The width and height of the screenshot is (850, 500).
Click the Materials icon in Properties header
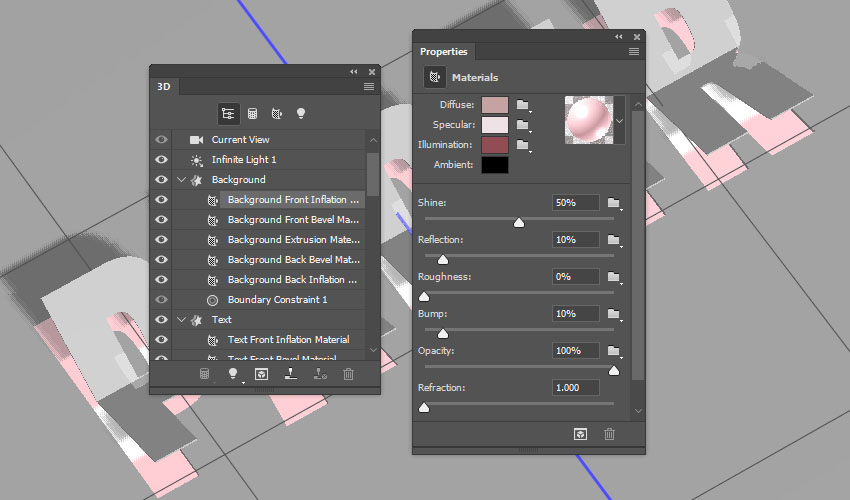coord(435,77)
